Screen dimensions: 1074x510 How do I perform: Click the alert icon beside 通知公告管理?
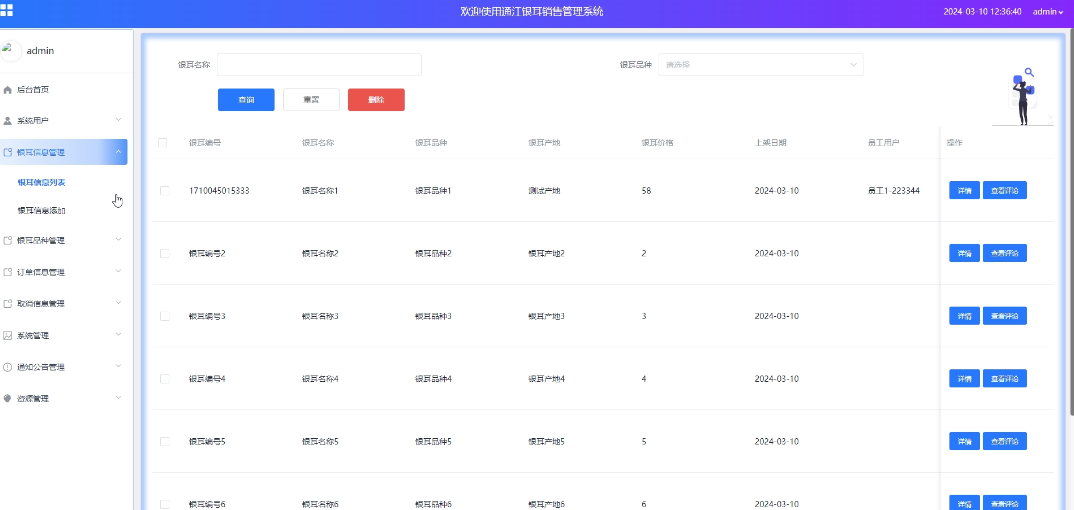coord(8,367)
